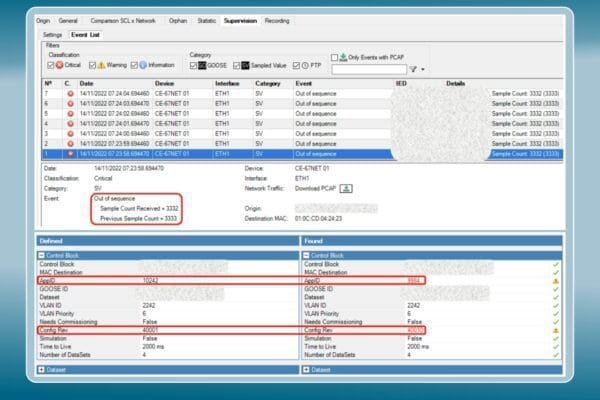Click the blue Information filter icon
Viewport: 600px width, 400px height.
point(143,65)
